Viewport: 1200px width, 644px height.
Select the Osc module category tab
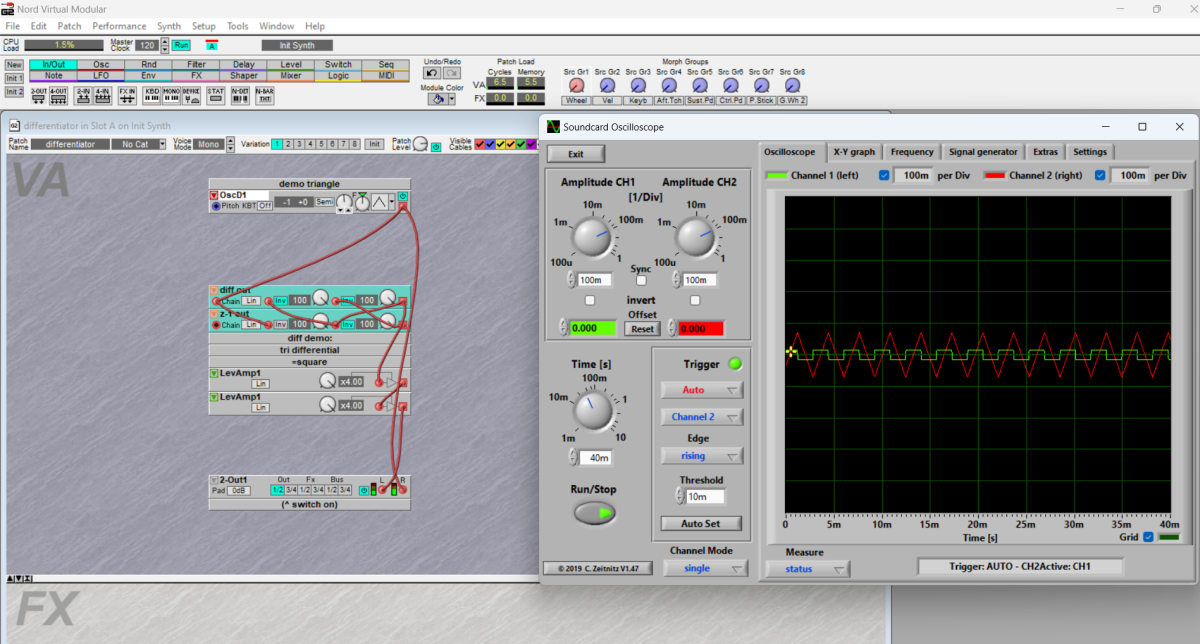[101, 64]
